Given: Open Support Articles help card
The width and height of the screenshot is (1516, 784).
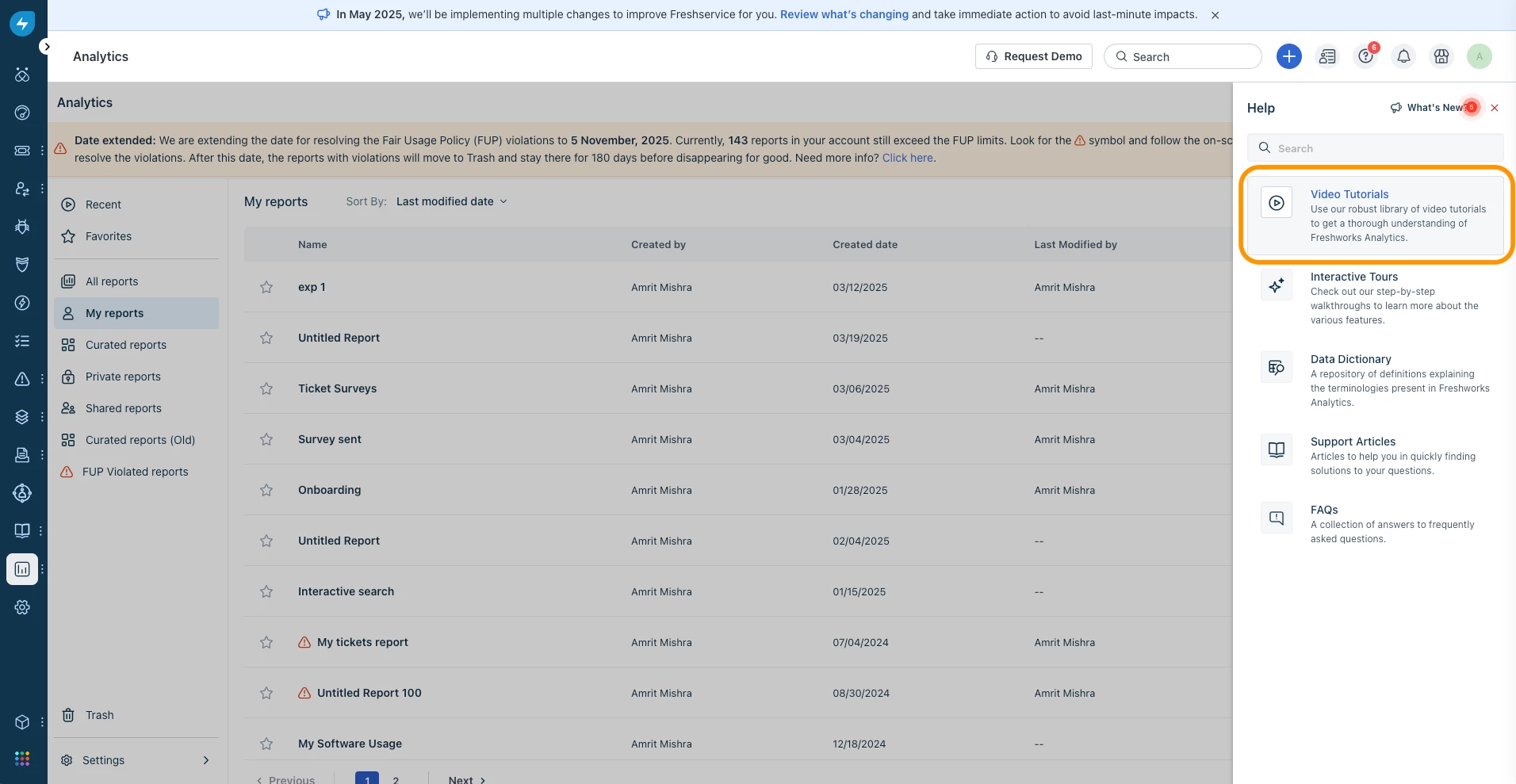Looking at the screenshot, I should [x=1376, y=455].
